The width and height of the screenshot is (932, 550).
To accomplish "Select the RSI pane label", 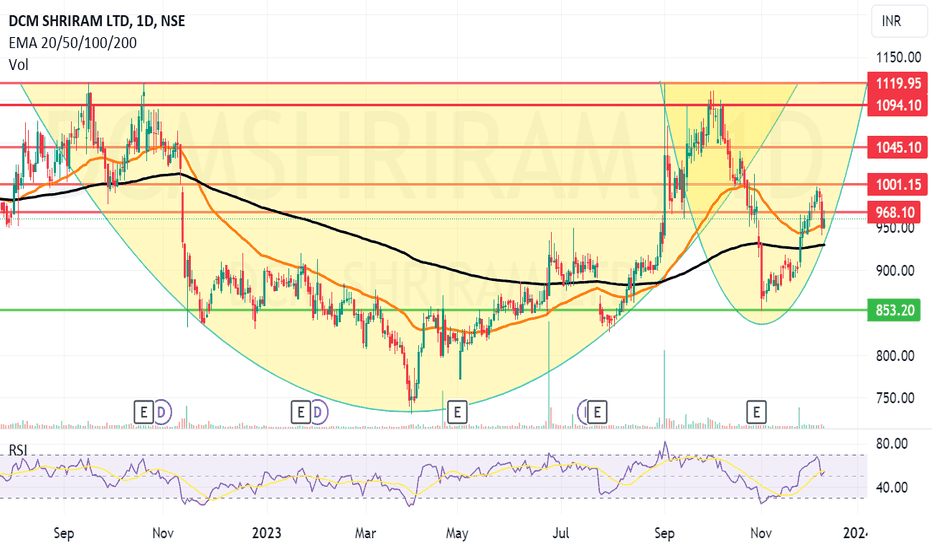I will [18, 450].
